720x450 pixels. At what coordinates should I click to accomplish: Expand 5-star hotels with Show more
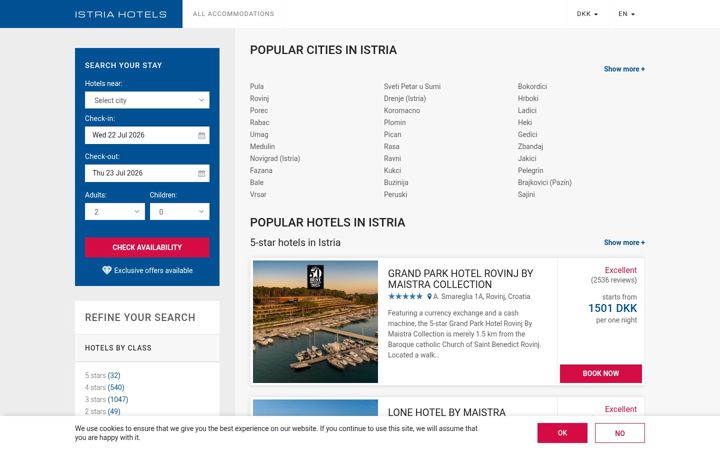(624, 242)
